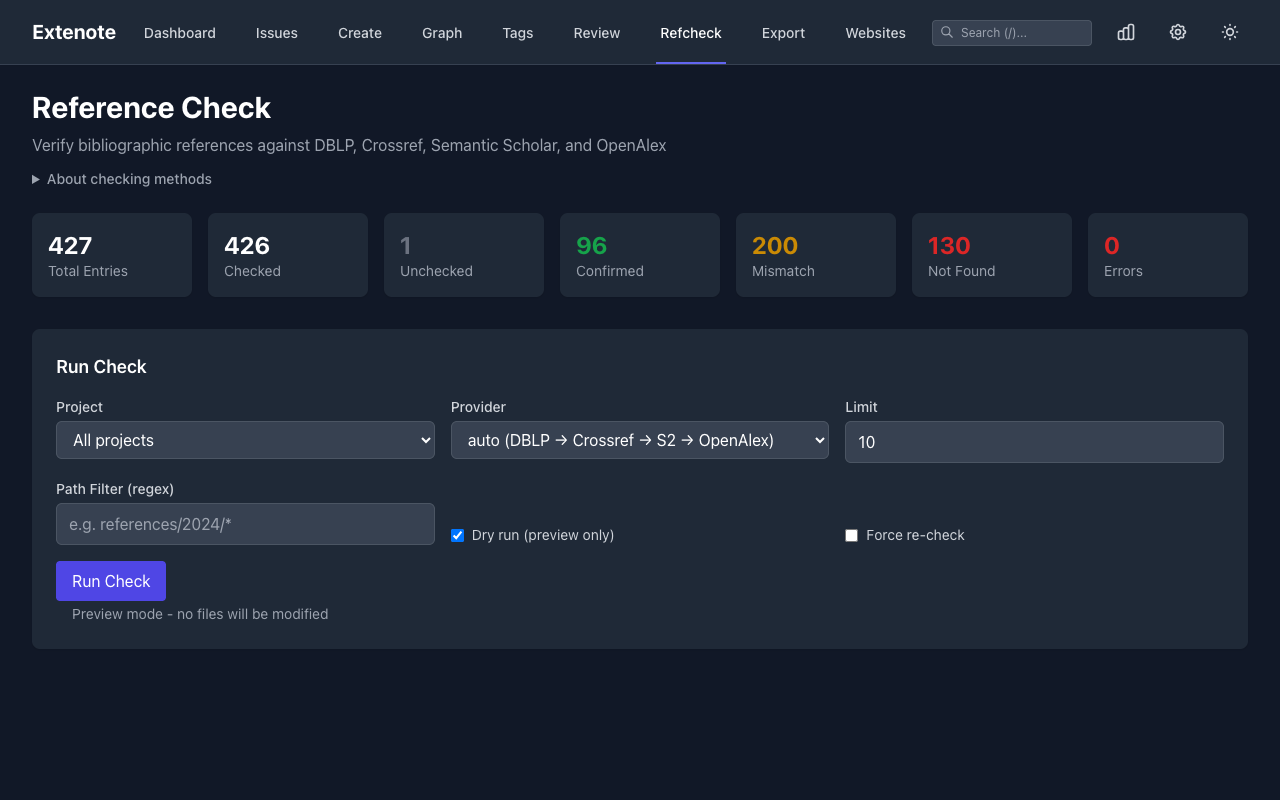The height and width of the screenshot is (800, 1280).
Task: Switch to the Graph tab
Action: 442,33
